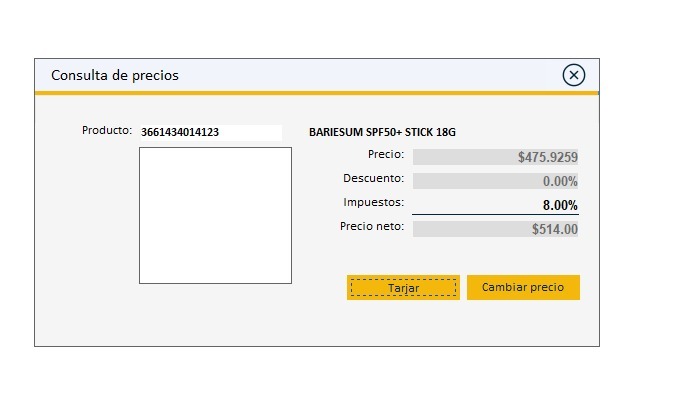Focus the Impuestos 8.00% field

[x=495, y=205]
